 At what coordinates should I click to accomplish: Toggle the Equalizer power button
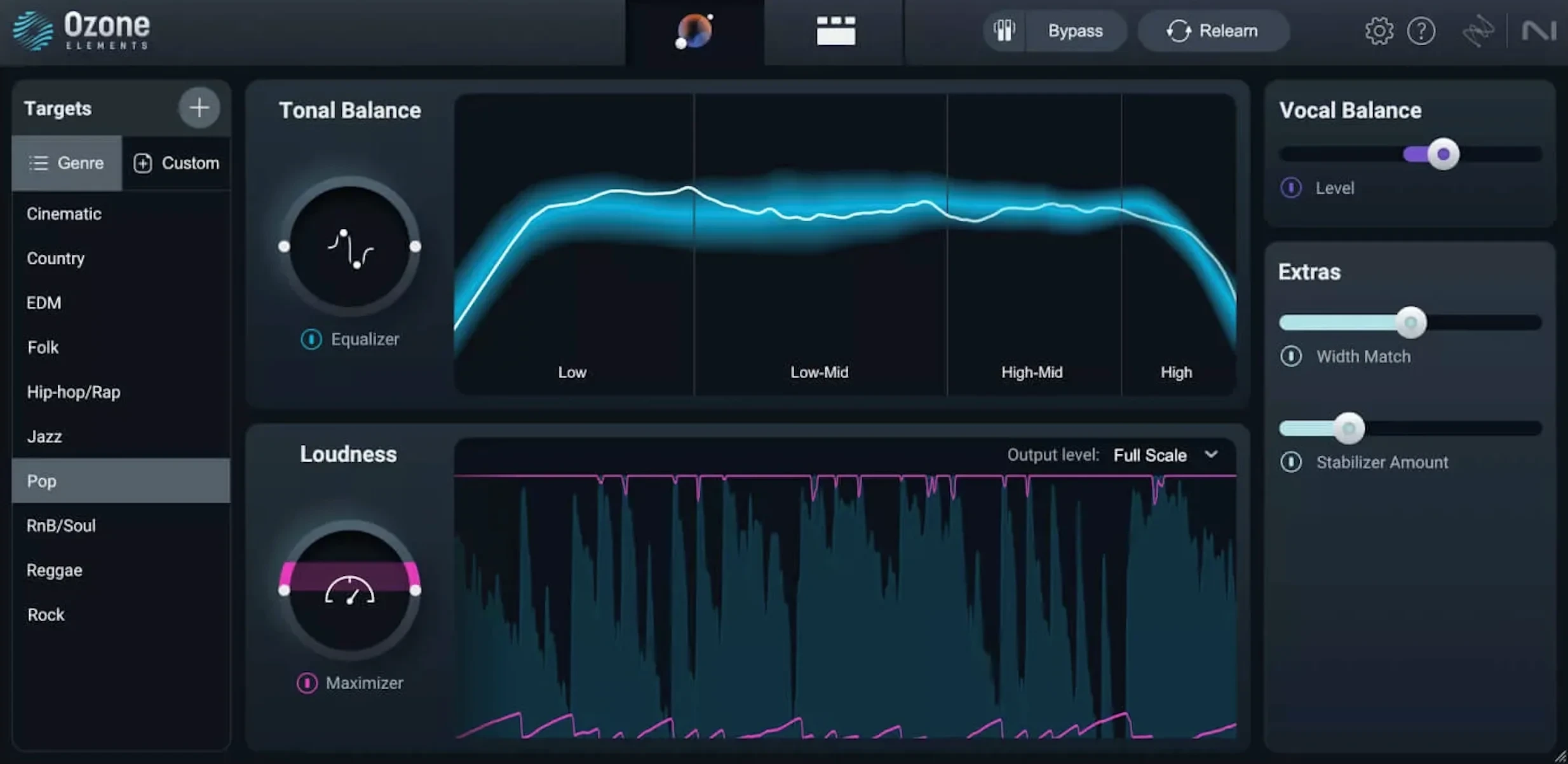[311, 339]
